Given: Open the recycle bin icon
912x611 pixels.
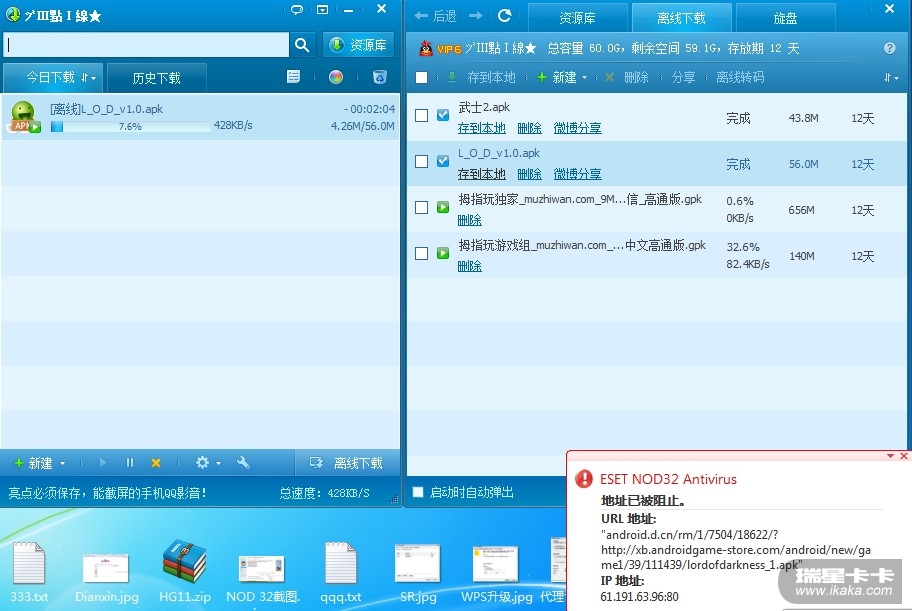Looking at the screenshot, I should 379,77.
